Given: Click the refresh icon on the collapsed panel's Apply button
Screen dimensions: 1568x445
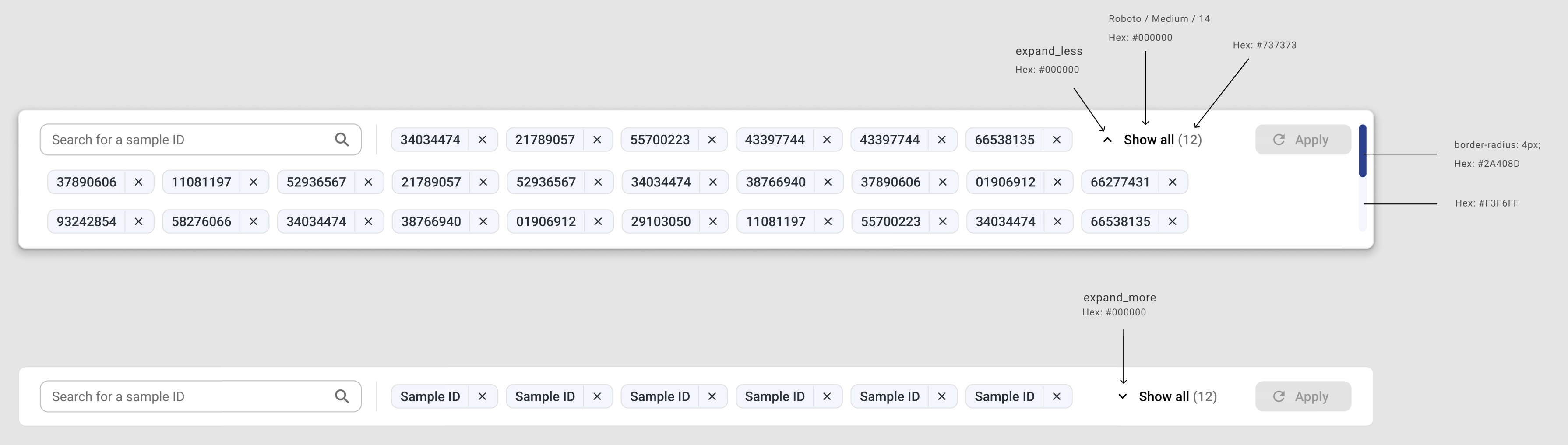Looking at the screenshot, I should [1279, 396].
